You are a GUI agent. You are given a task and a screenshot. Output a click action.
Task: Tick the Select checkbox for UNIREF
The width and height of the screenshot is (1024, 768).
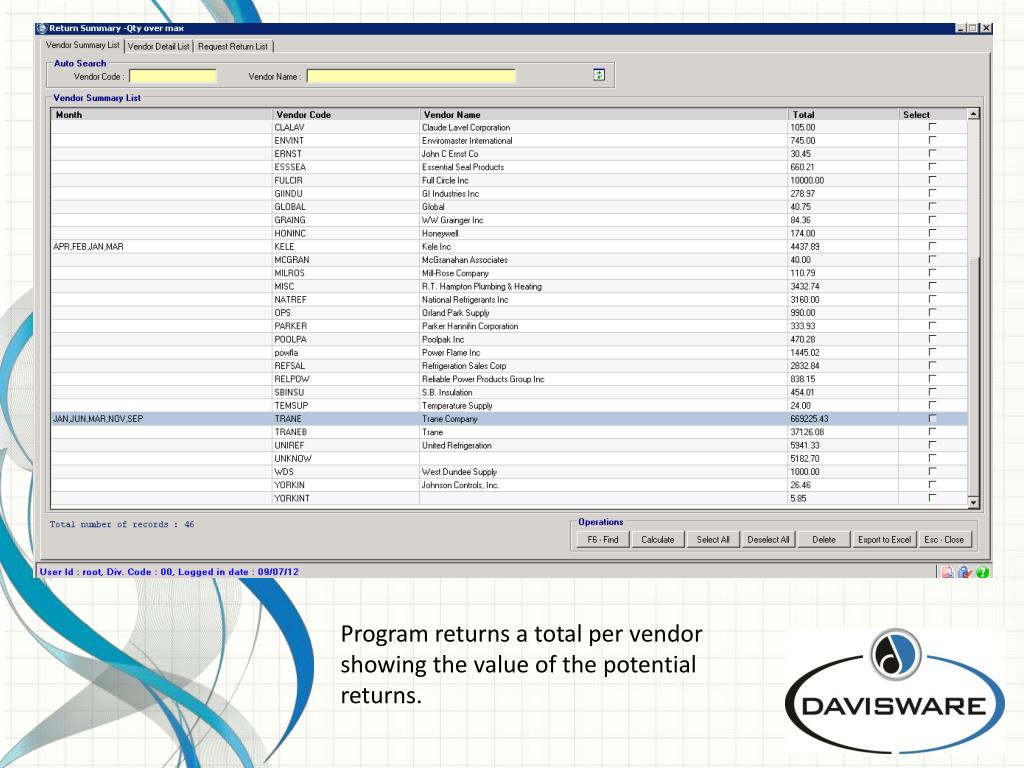coord(932,444)
